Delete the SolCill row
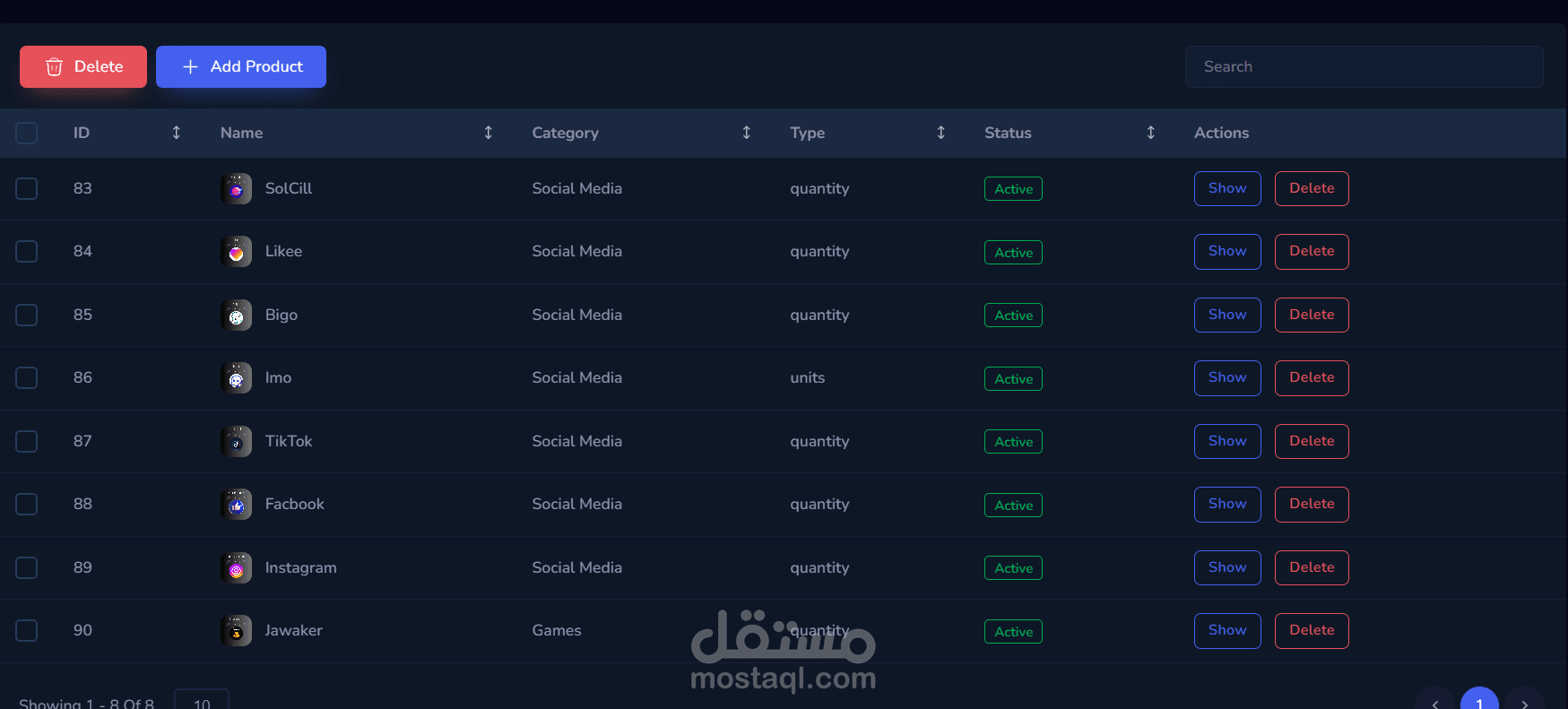 pos(1312,189)
